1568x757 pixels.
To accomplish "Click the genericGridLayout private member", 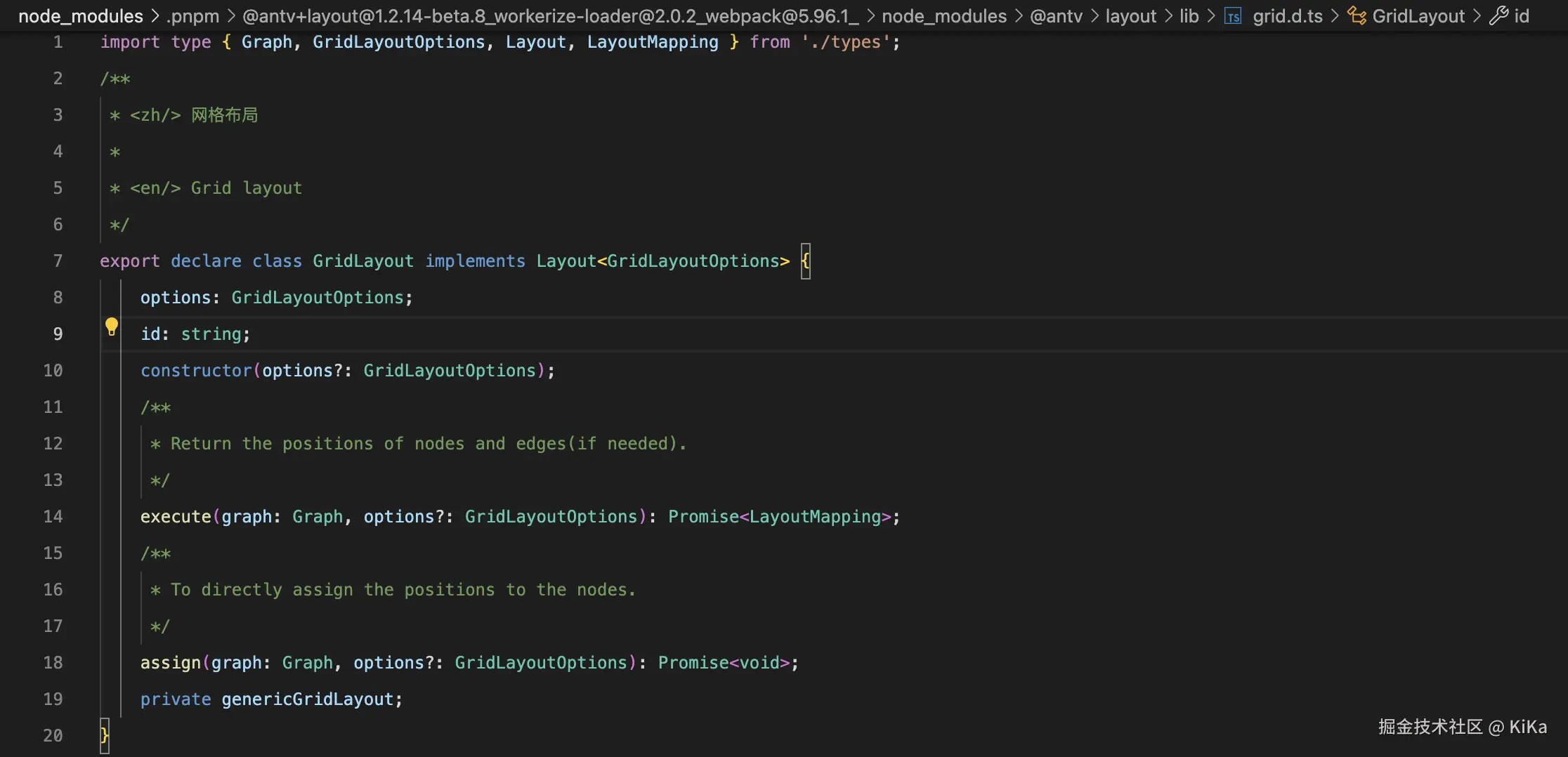I will [x=307, y=699].
